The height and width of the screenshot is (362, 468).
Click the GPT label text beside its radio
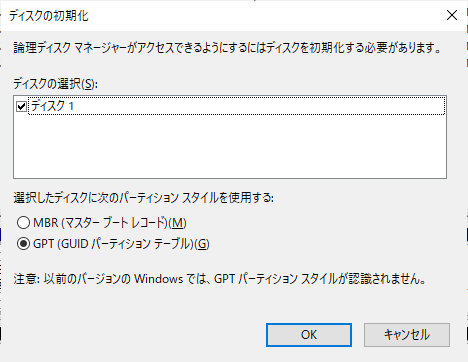click(121, 244)
